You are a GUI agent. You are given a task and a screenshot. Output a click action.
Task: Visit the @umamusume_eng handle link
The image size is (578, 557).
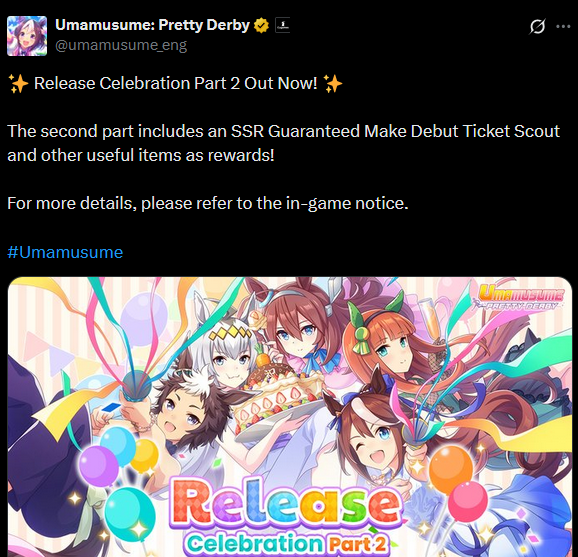tap(121, 45)
